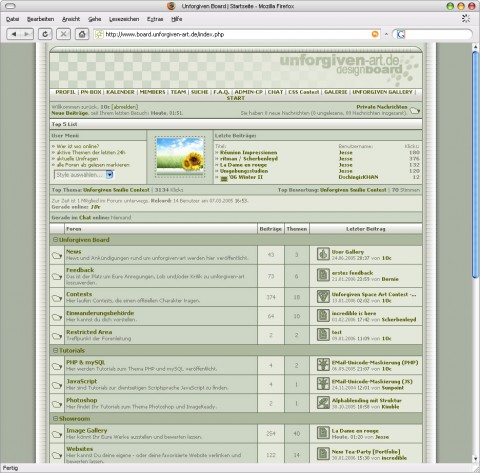
Task: Open the Datei menu
Action: point(12,19)
